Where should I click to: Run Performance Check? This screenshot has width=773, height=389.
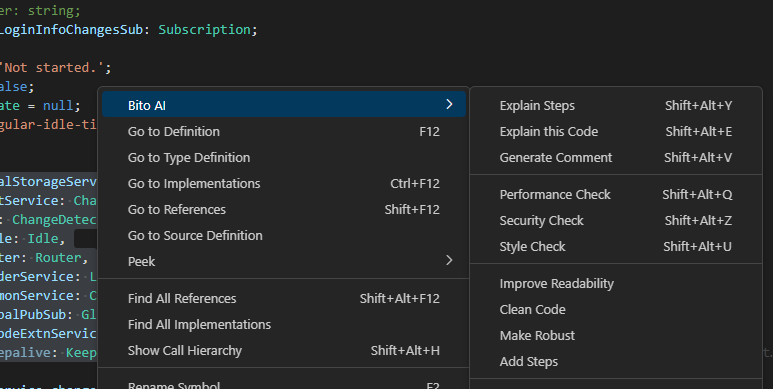pos(616,195)
